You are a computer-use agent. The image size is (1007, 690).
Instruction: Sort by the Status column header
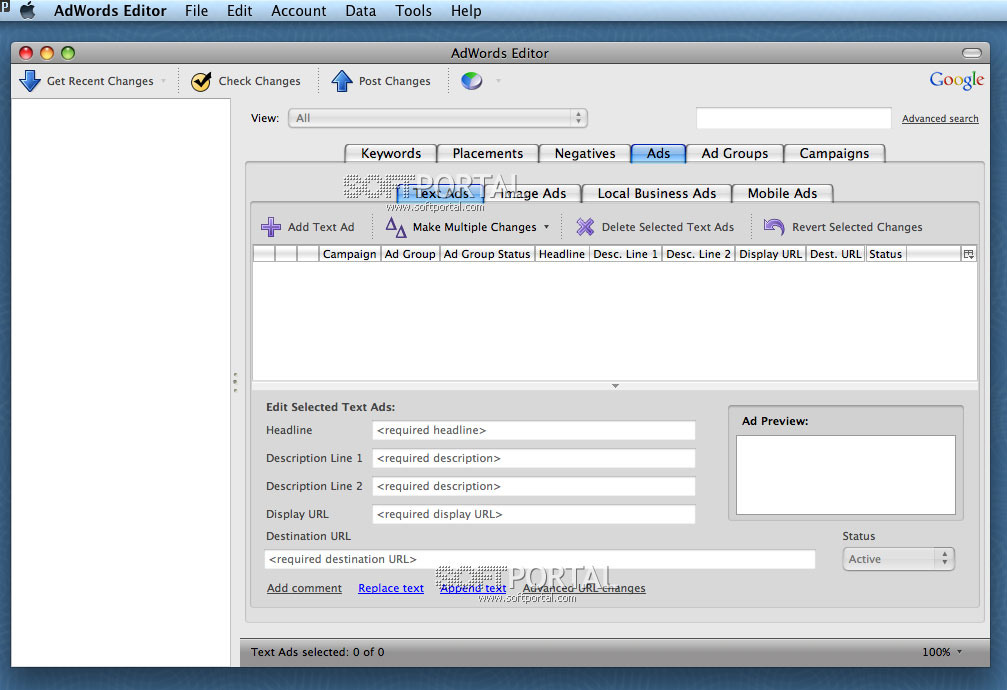pos(886,254)
